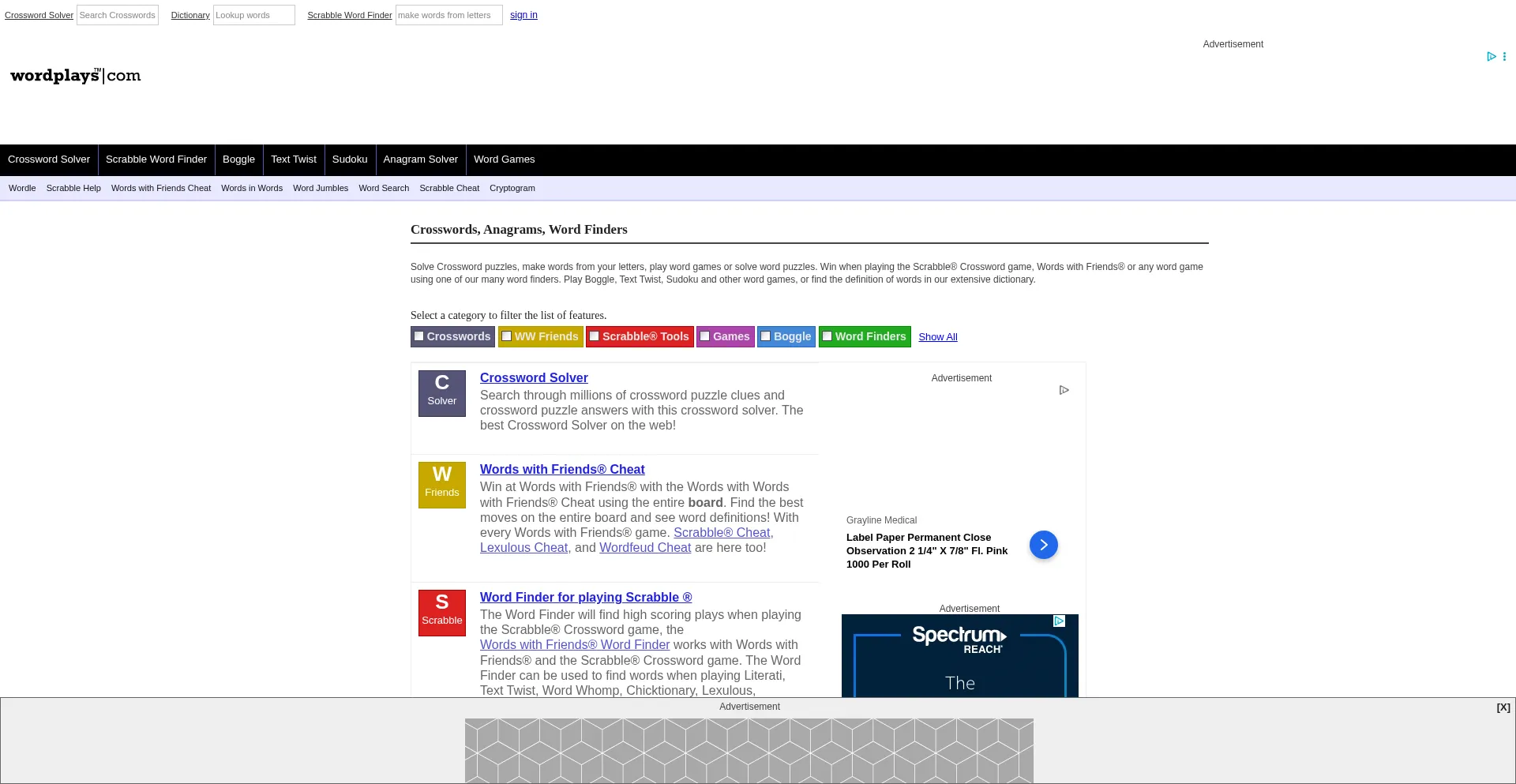Screen dimensions: 1516x784
Task: Open the Sudoku nav item
Action: (x=350, y=159)
